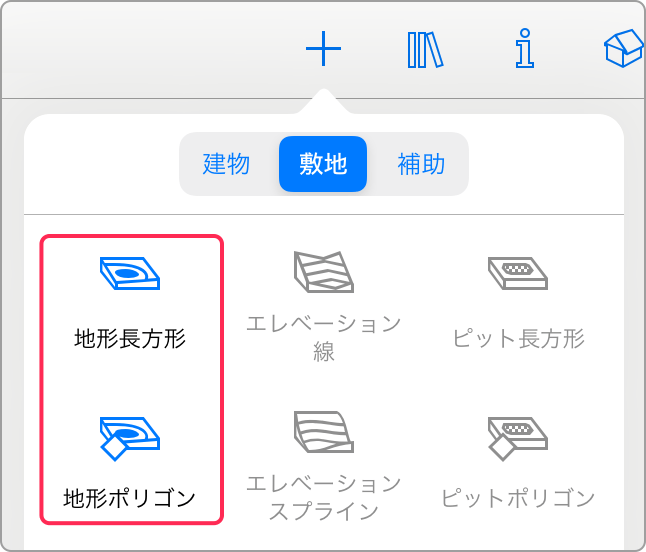Click the 地形長方形 label
646x552 pixels.
point(130,339)
